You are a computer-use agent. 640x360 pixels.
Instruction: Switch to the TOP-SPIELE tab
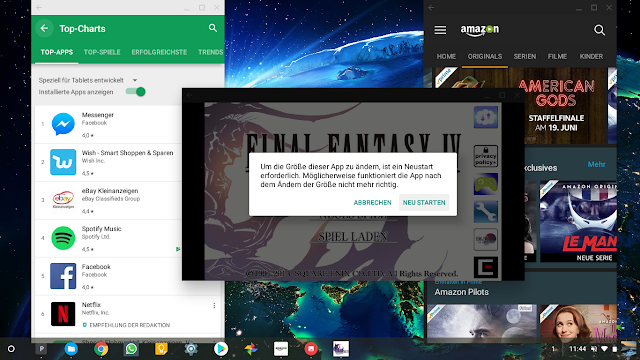coord(102,52)
